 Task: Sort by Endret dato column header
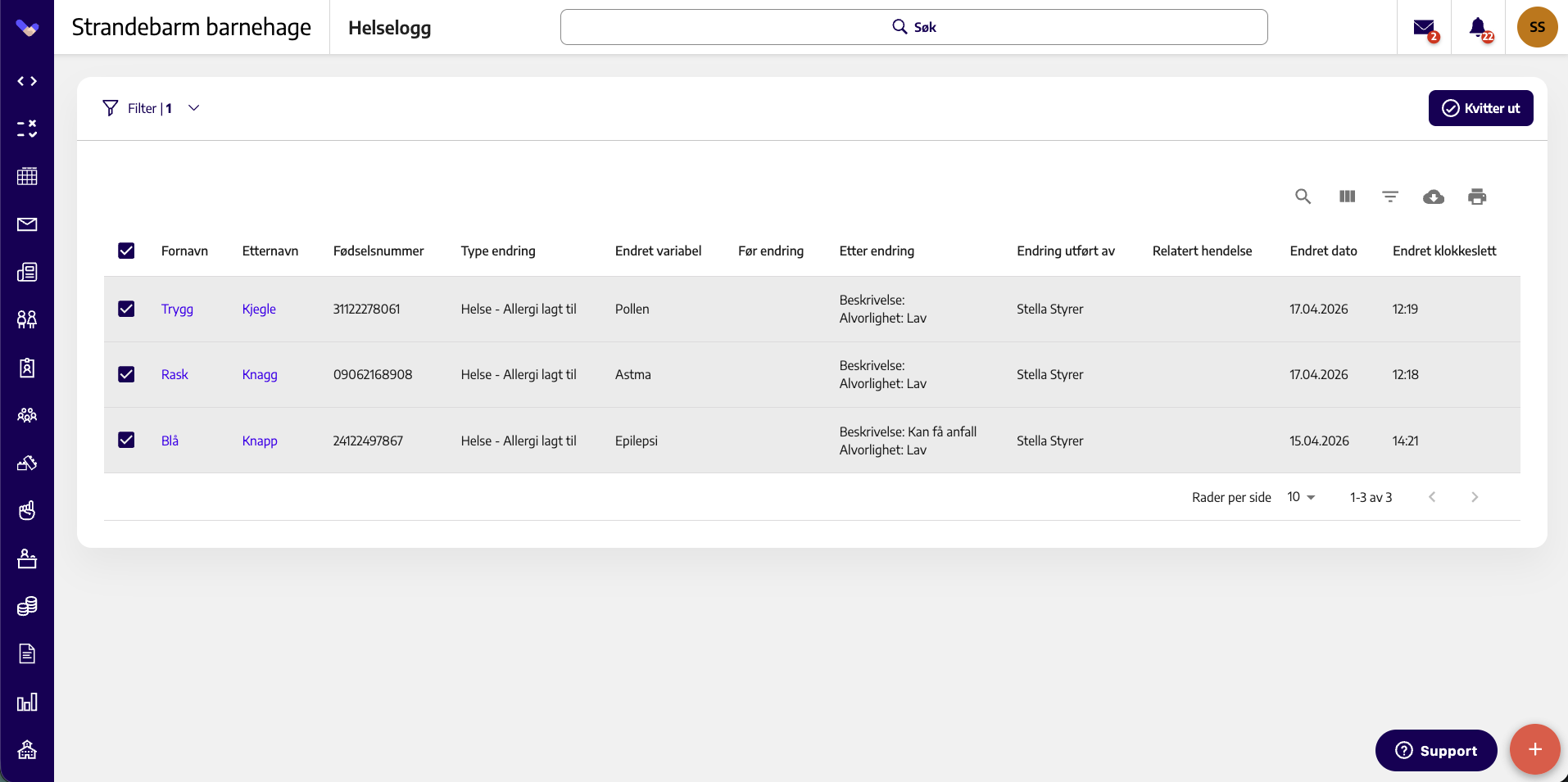pos(1323,251)
